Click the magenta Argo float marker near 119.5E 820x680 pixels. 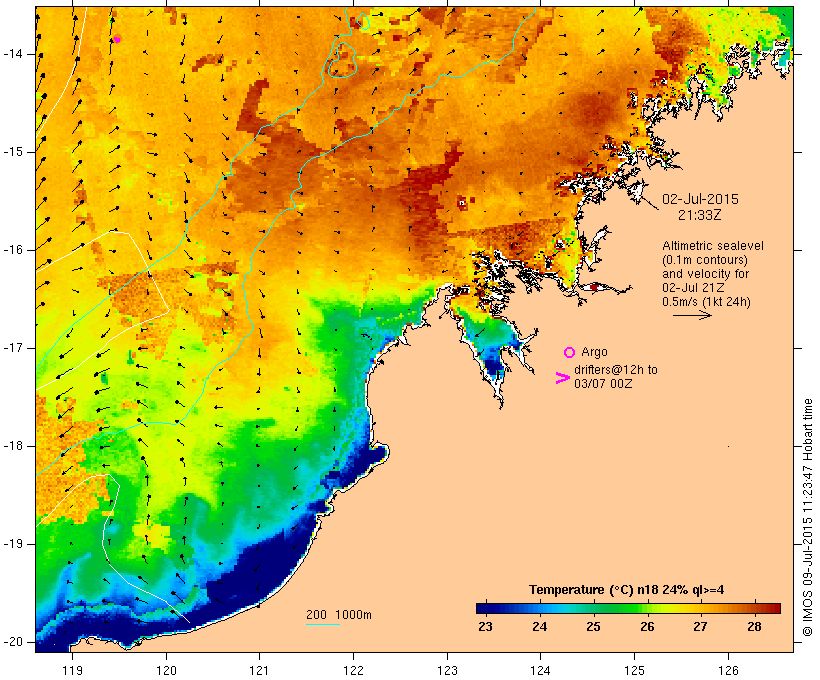(x=117, y=40)
